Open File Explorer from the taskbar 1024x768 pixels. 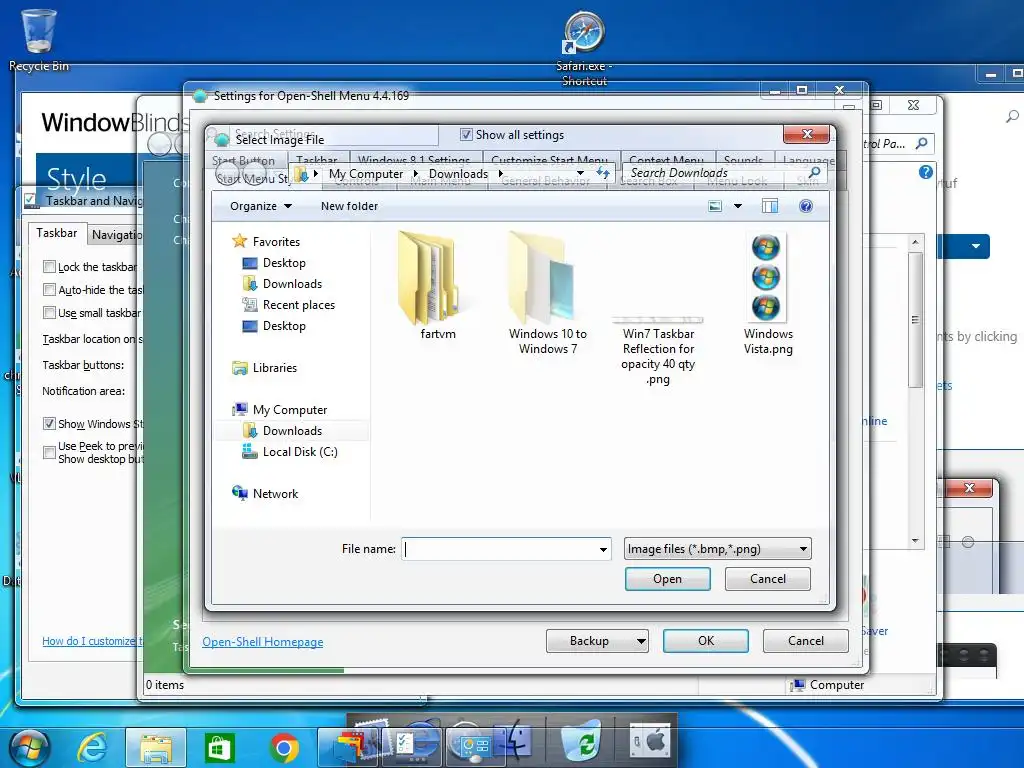[x=155, y=748]
